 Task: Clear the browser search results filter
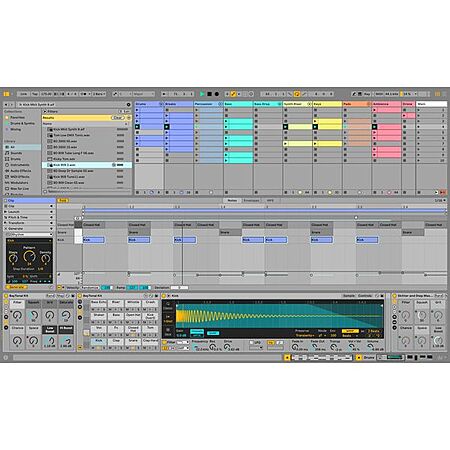pos(118,118)
